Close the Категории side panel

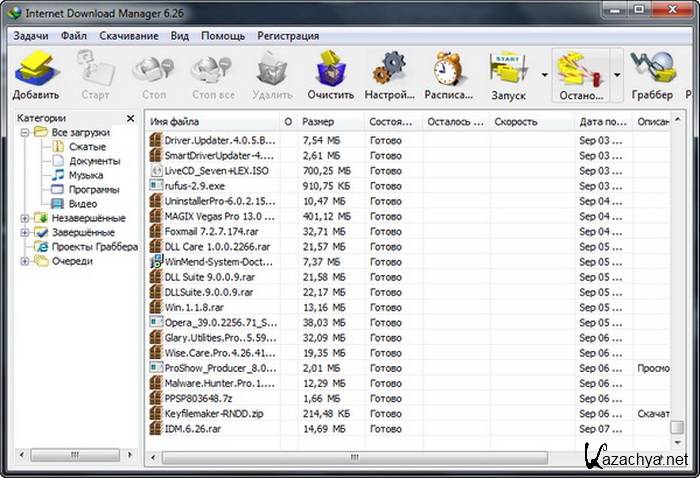pyautogui.click(x=131, y=118)
